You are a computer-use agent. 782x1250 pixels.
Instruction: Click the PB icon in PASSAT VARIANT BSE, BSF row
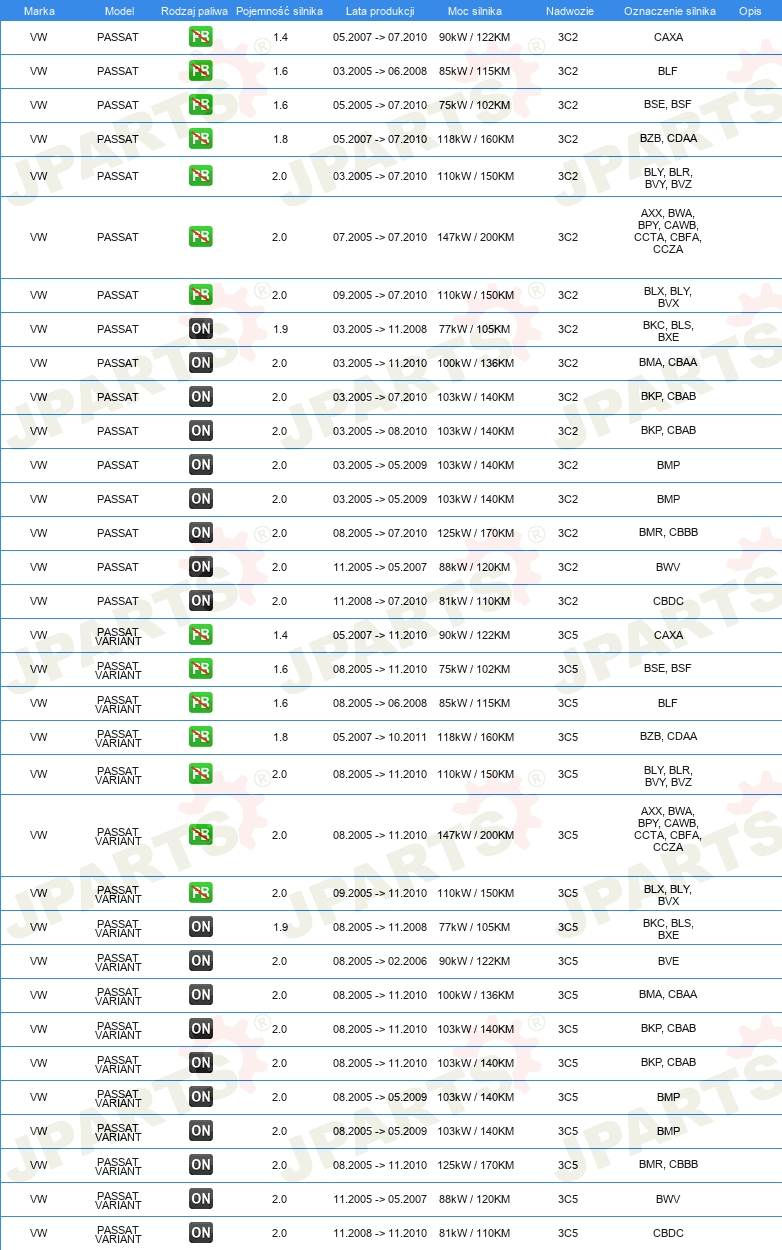click(x=201, y=669)
